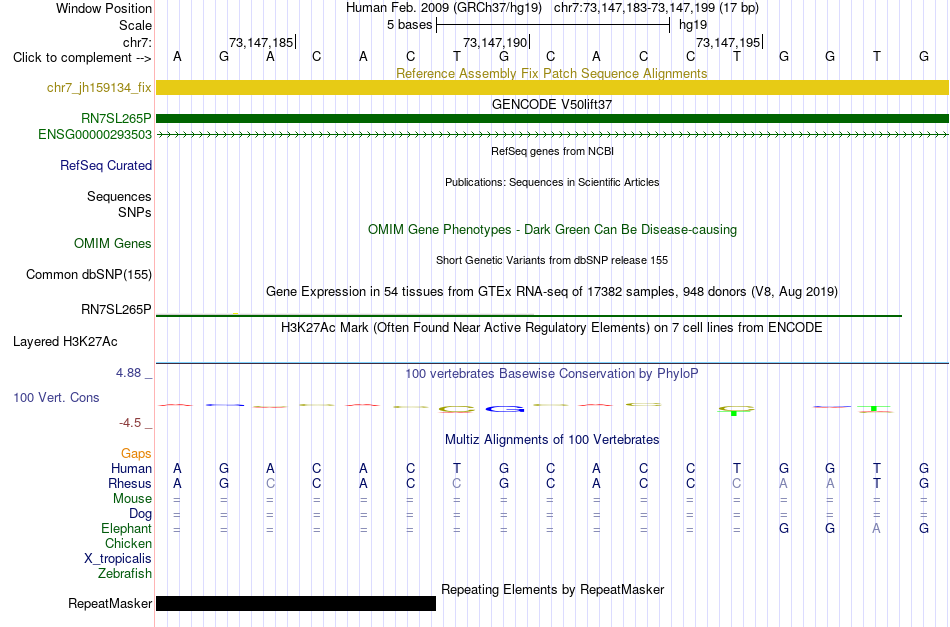
Task: Open the '100 Vert. Cons' track label
Action: (x=56, y=397)
